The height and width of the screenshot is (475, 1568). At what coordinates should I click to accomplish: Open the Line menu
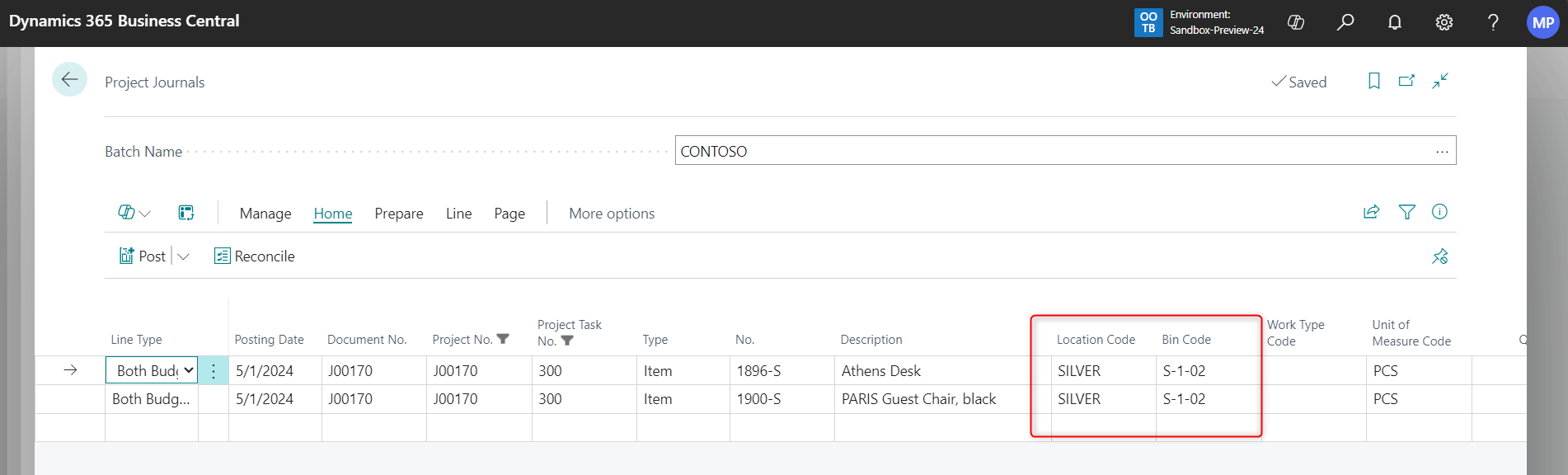[x=459, y=214]
